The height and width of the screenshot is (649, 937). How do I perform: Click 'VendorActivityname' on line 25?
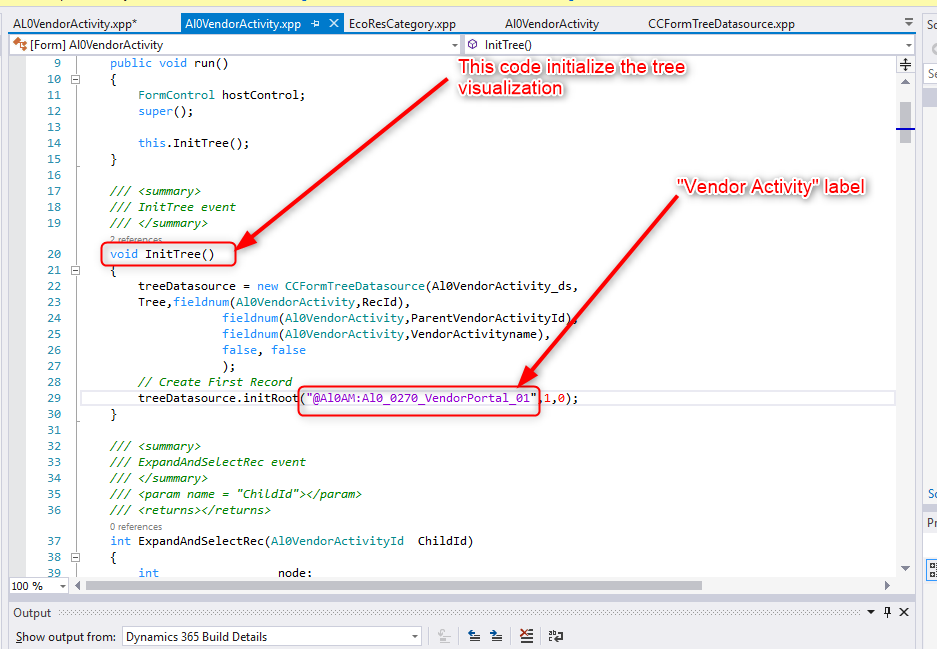click(473, 334)
